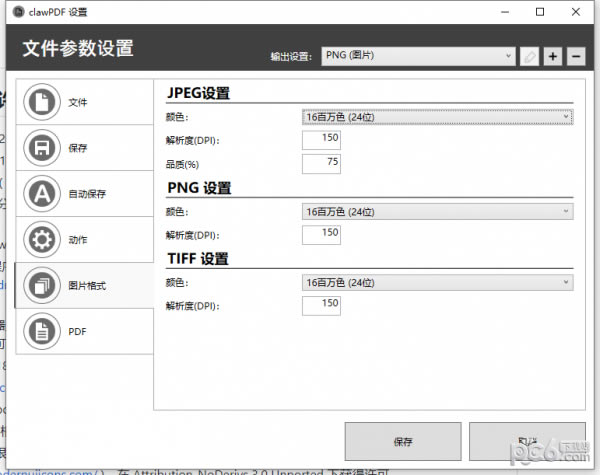This screenshot has height=475, width=600.
Task: Add a new profile with plus button
Action: (x=553, y=56)
